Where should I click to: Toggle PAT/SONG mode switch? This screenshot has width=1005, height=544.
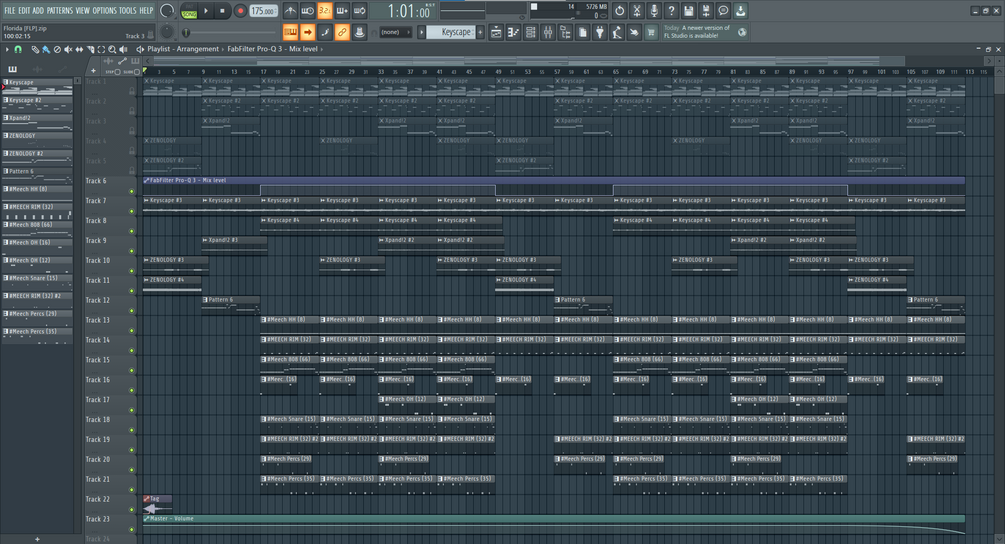point(189,11)
